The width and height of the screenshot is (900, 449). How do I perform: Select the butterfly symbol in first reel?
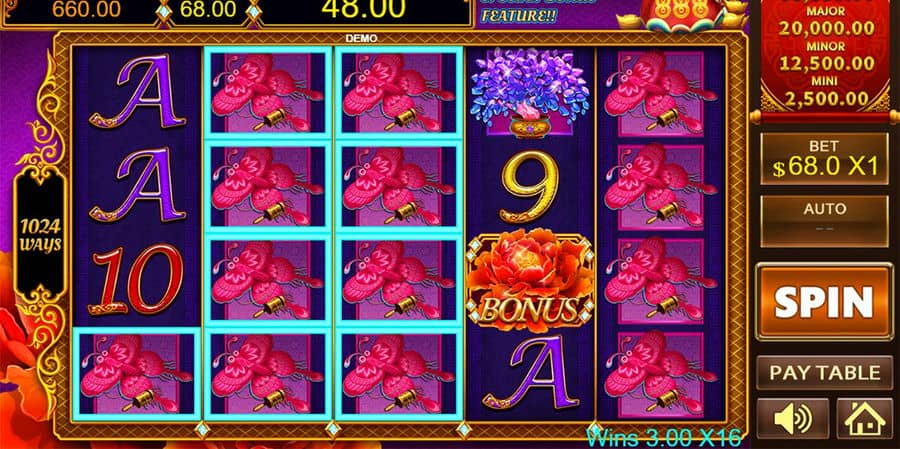click(x=137, y=374)
